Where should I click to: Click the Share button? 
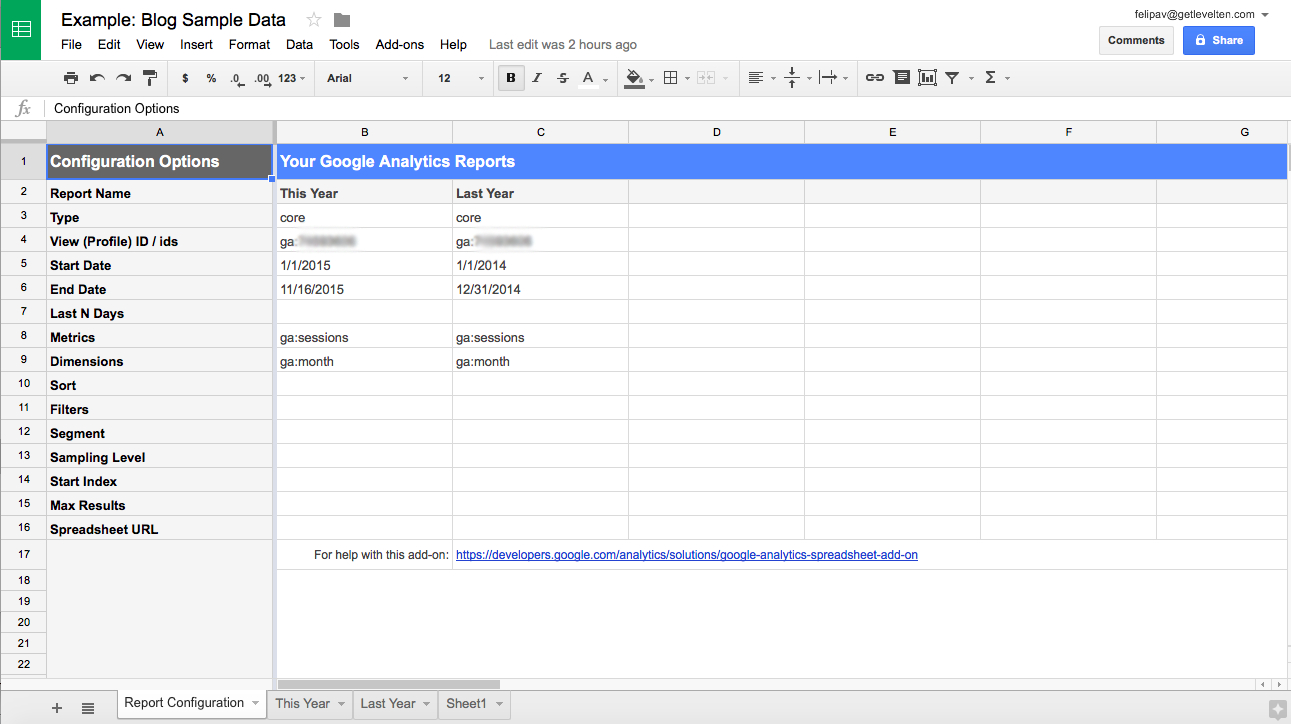click(1218, 40)
